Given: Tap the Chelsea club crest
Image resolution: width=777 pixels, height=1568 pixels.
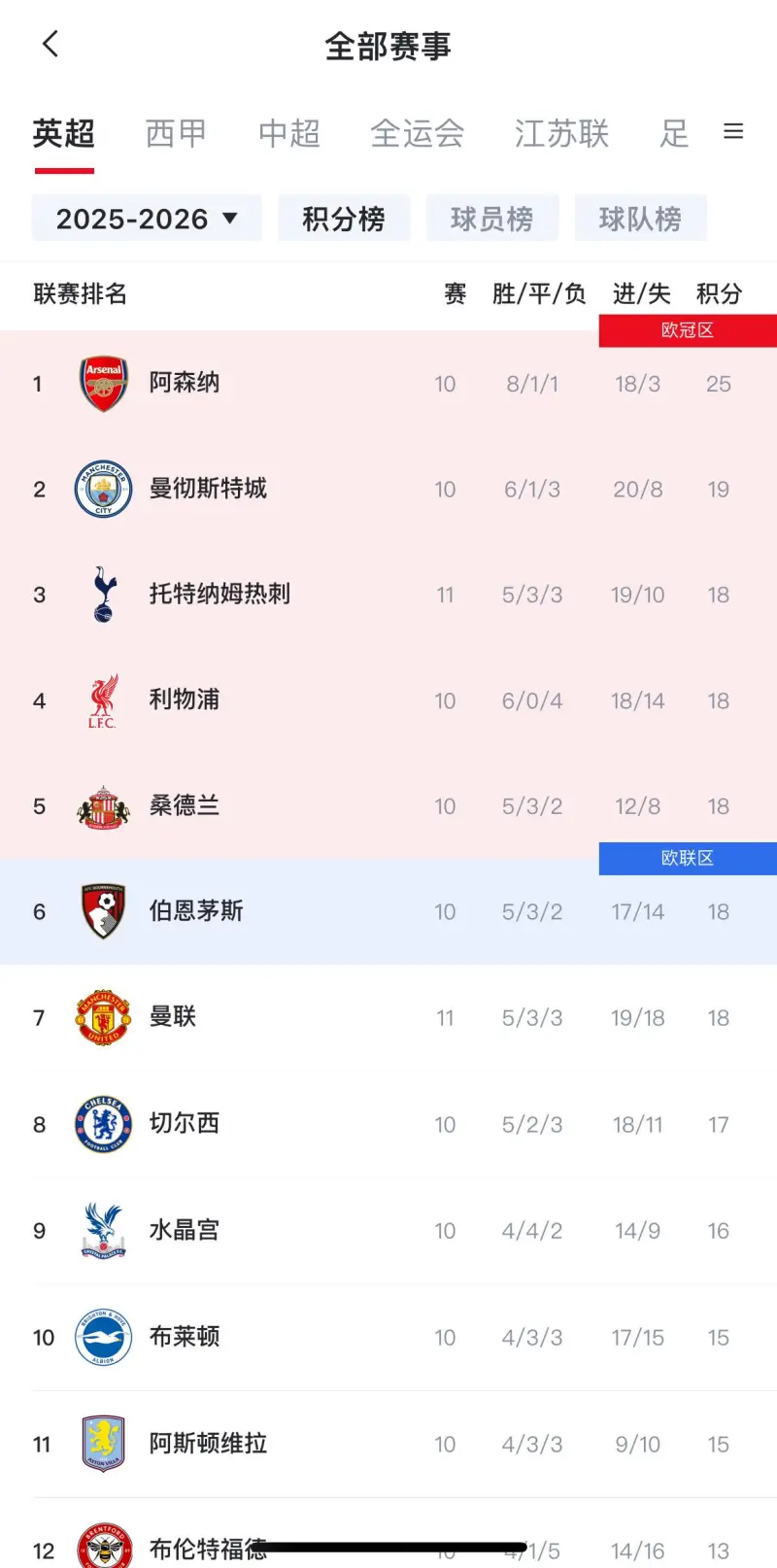Looking at the screenshot, I should coord(103,1124).
